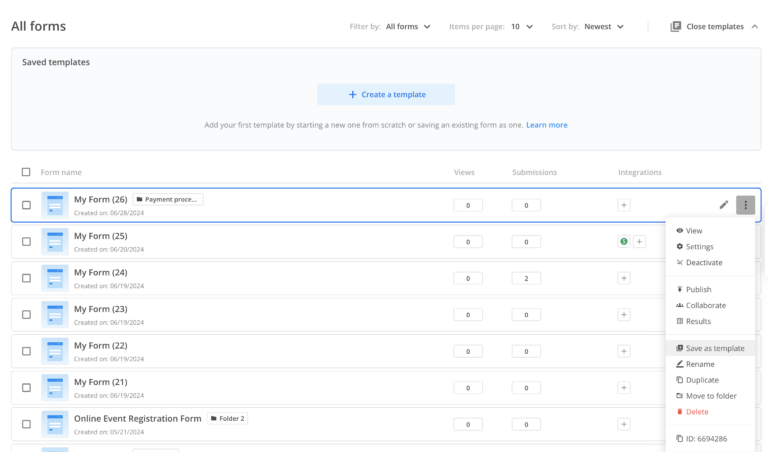Click the My Form (23) name

[100, 309]
